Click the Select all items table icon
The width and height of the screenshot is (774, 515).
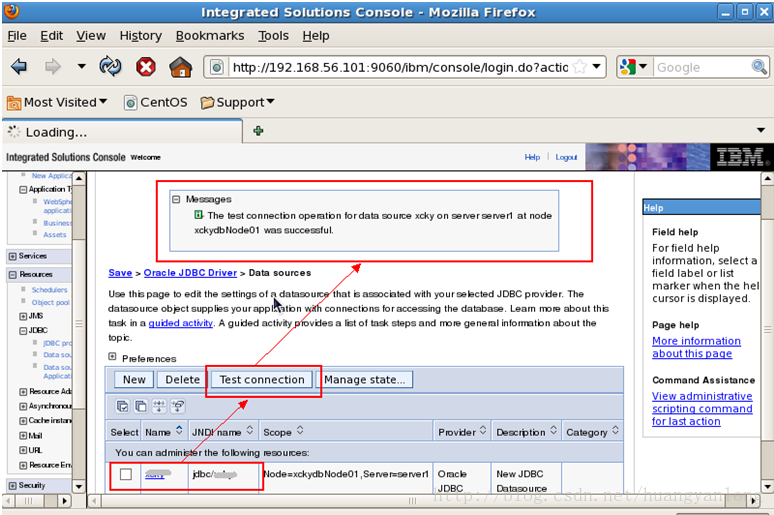click(122, 406)
